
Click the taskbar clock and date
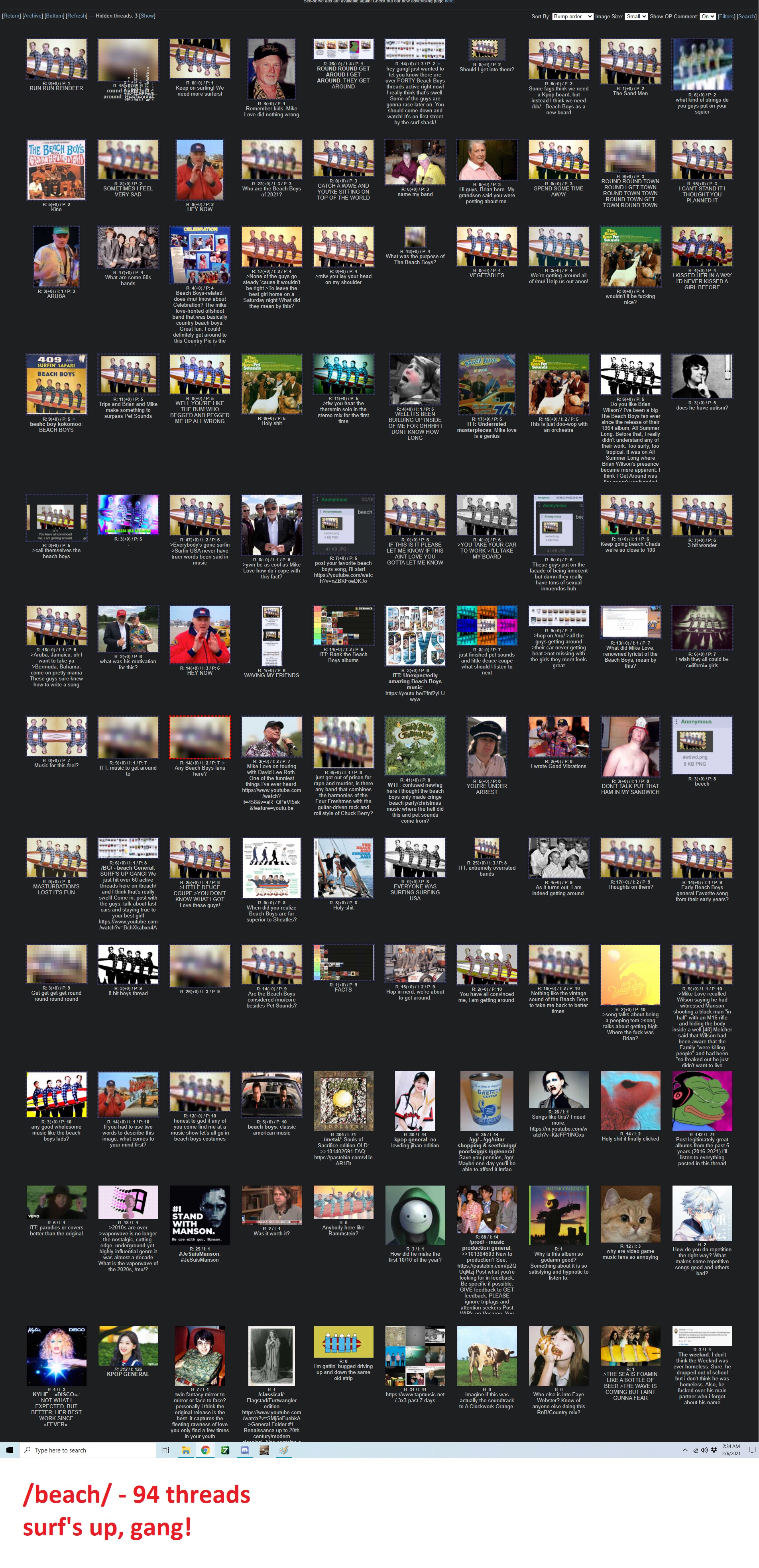click(731, 1450)
